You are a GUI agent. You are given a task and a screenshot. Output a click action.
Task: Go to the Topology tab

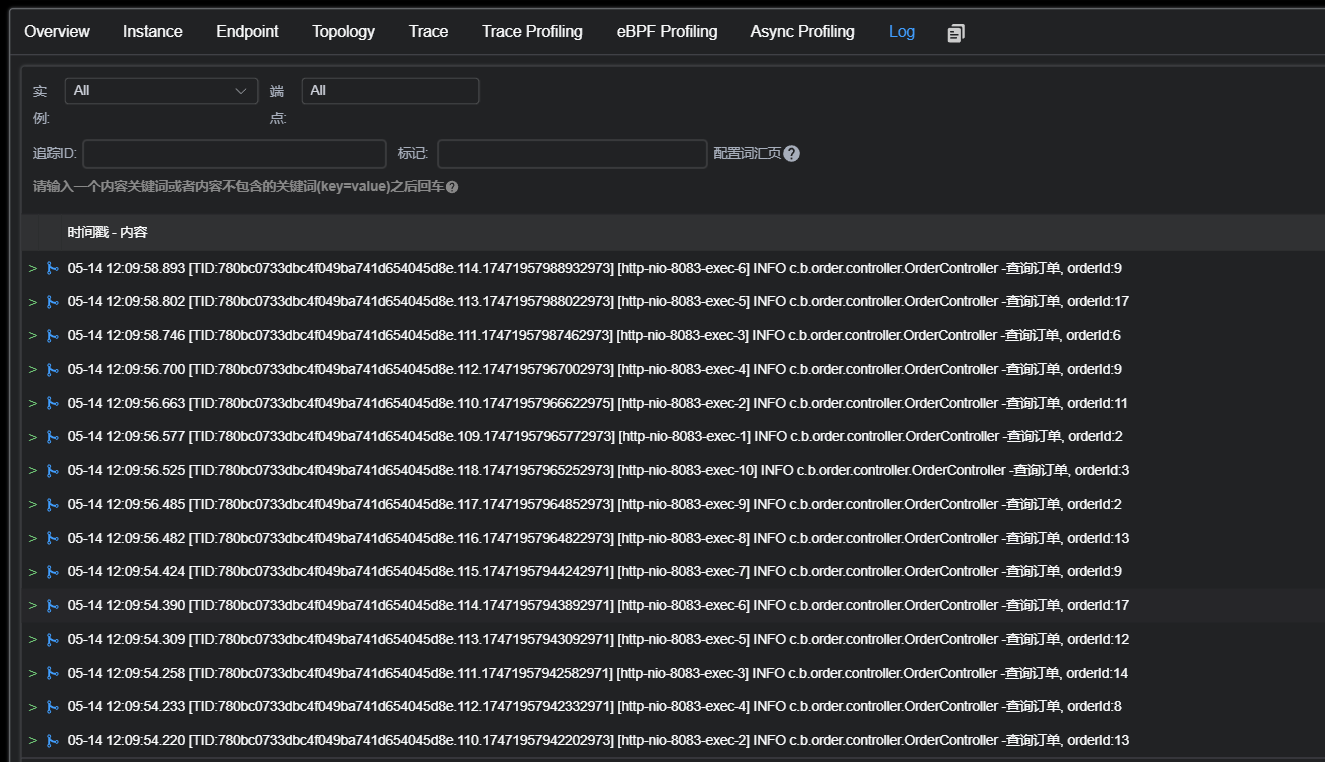point(343,32)
